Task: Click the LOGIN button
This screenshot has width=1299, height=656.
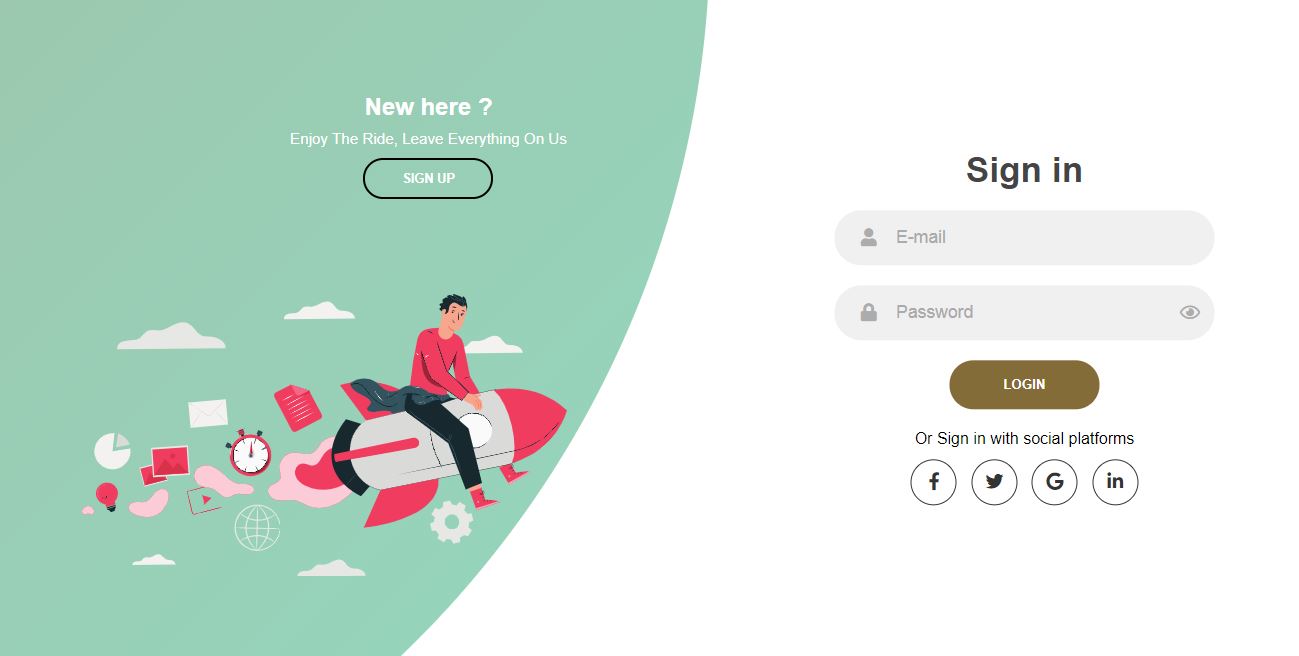Action: point(1024,384)
